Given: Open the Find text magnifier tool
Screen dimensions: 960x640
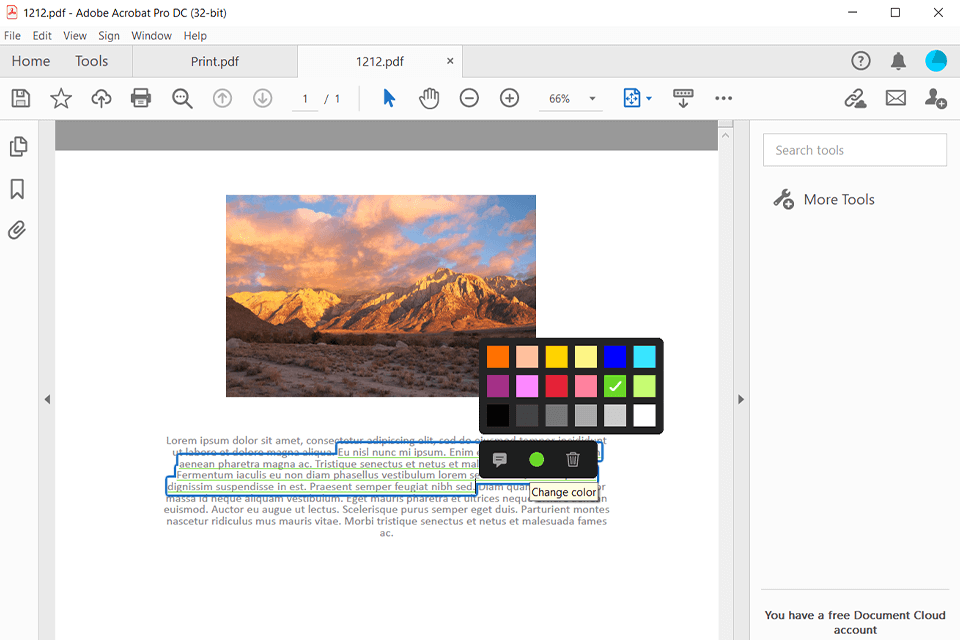Looking at the screenshot, I should coord(182,98).
